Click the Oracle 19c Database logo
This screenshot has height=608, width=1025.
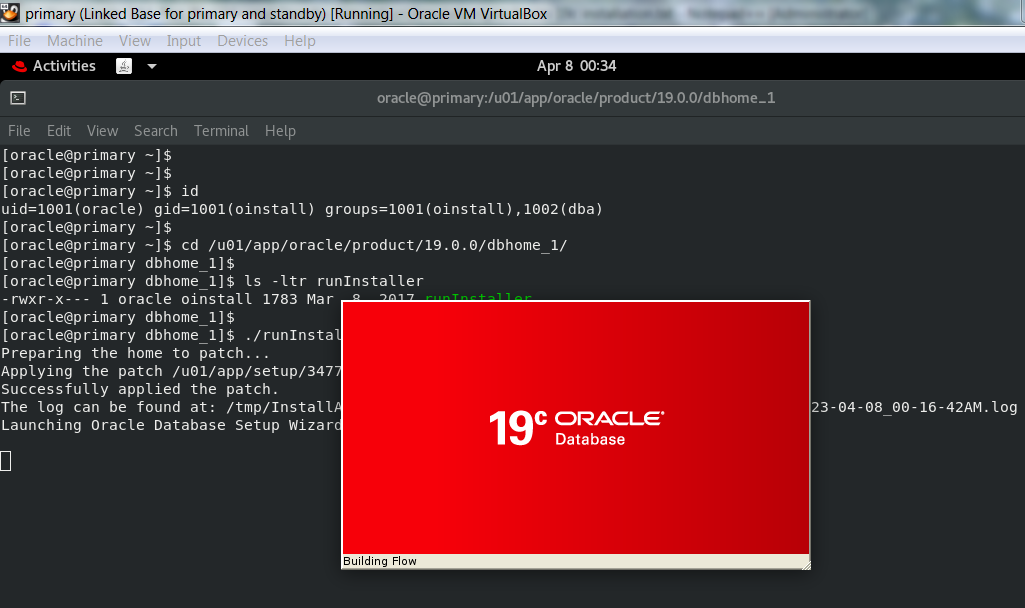(x=576, y=428)
